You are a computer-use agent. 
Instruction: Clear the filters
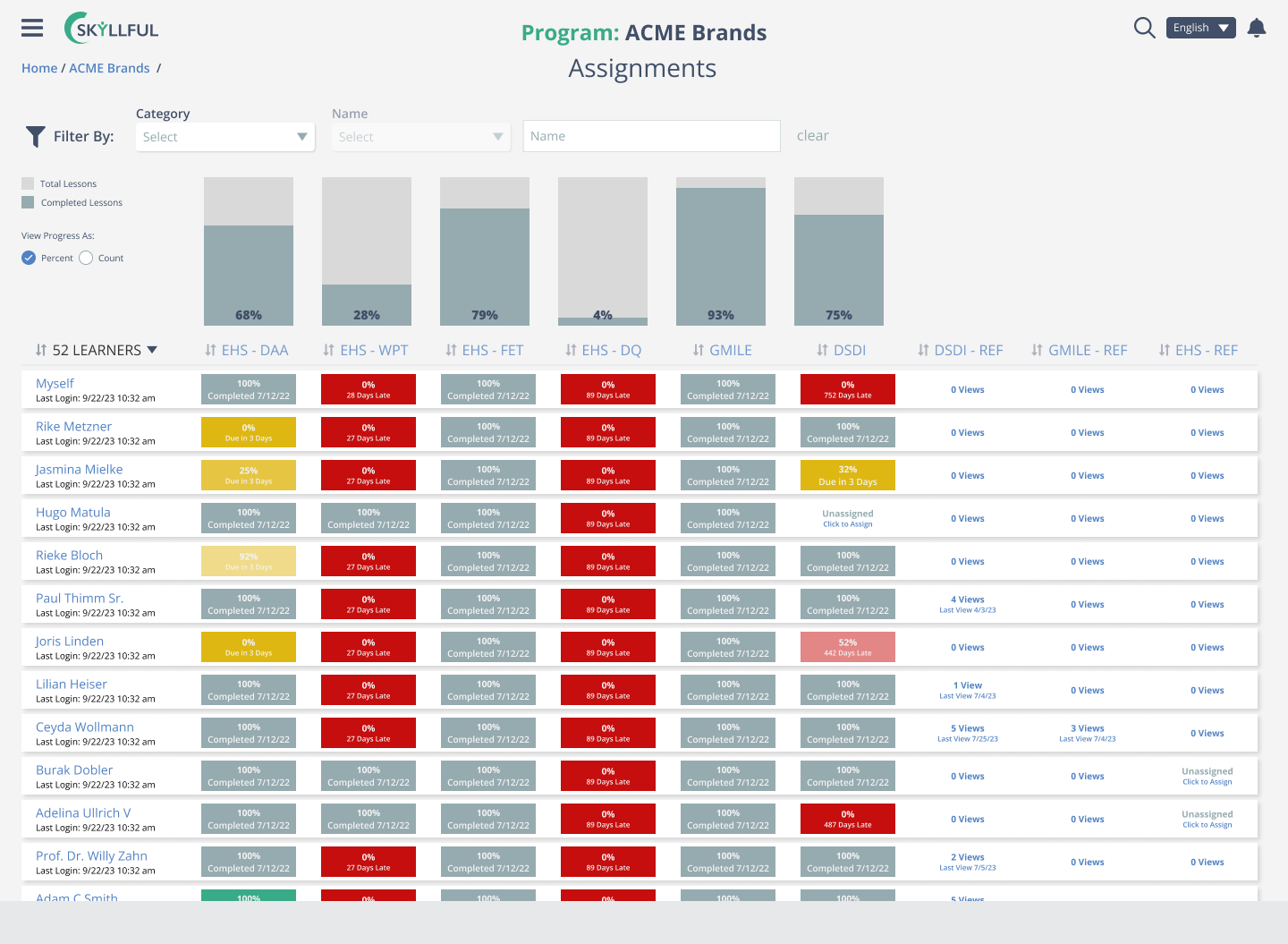(x=812, y=136)
